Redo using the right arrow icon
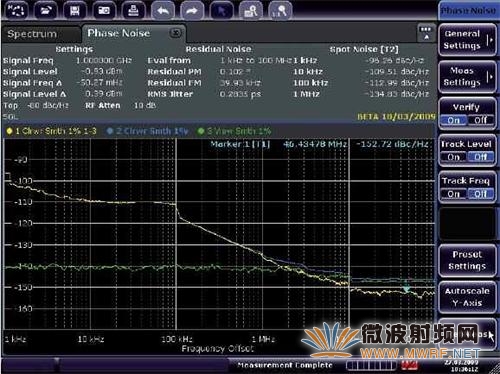500x374 pixels. [192, 10]
